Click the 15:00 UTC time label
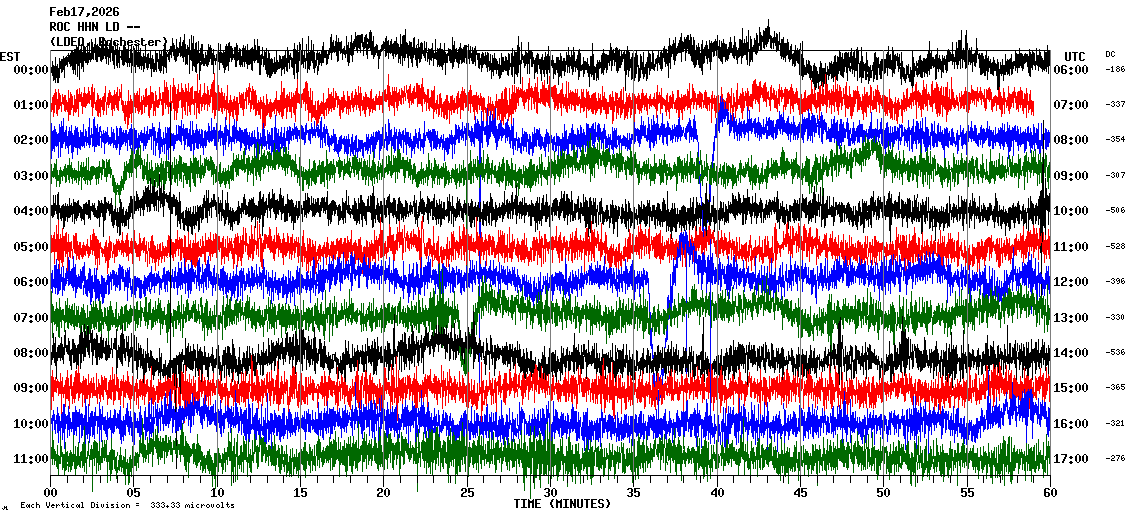 coord(1071,388)
